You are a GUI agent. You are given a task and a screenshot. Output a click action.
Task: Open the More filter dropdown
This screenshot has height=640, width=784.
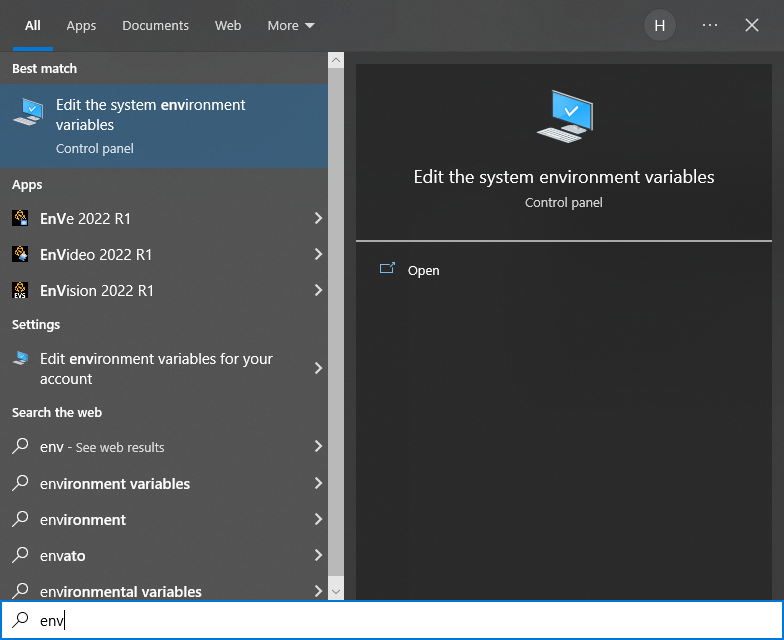tap(290, 26)
